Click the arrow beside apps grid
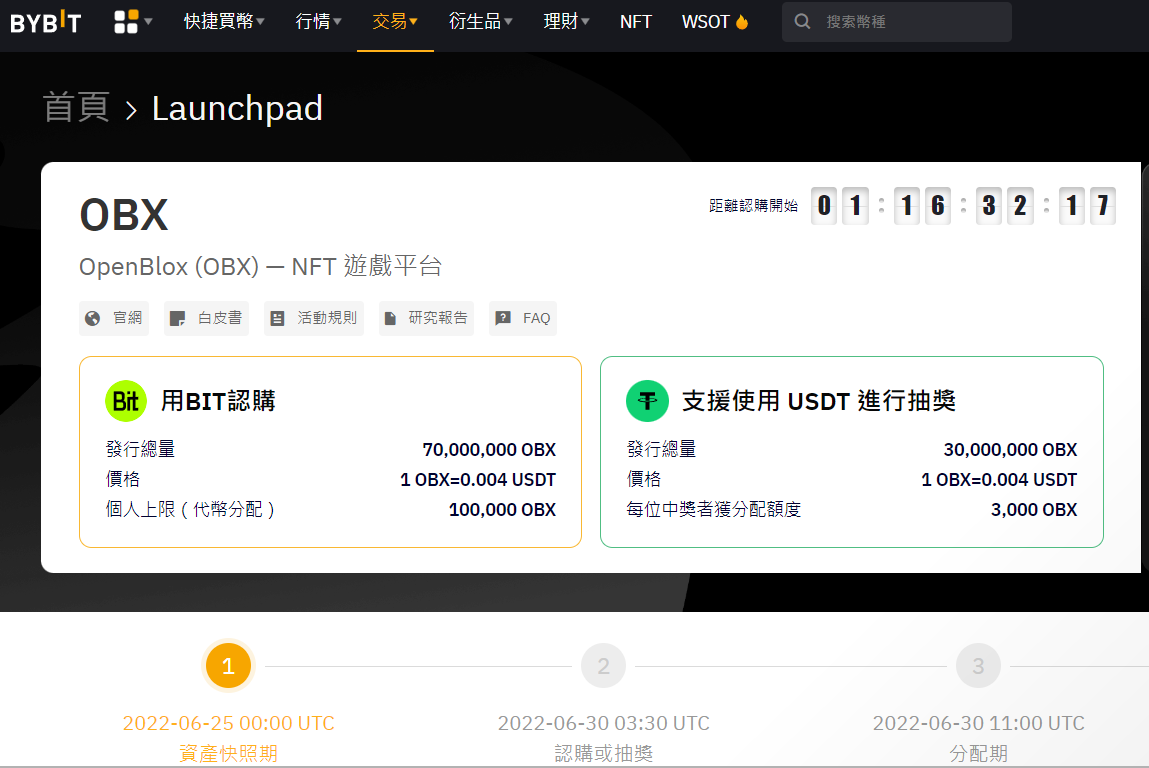The width and height of the screenshot is (1149, 768). [148, 21]
